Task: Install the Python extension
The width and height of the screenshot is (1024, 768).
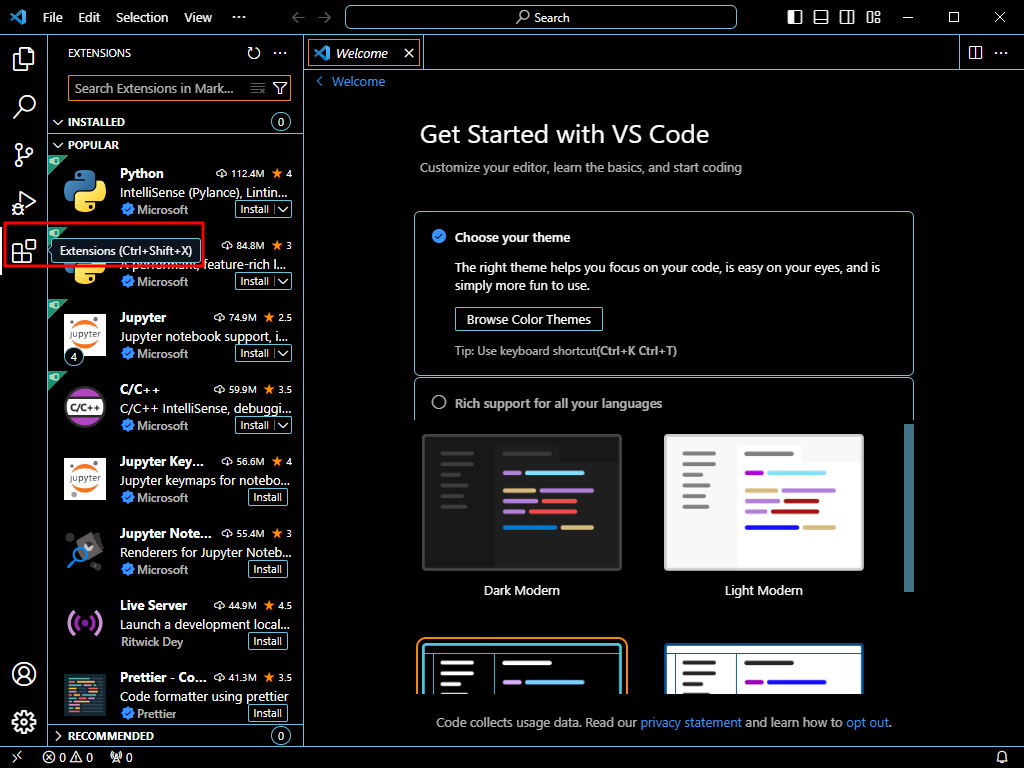Action: pos(255,210)
